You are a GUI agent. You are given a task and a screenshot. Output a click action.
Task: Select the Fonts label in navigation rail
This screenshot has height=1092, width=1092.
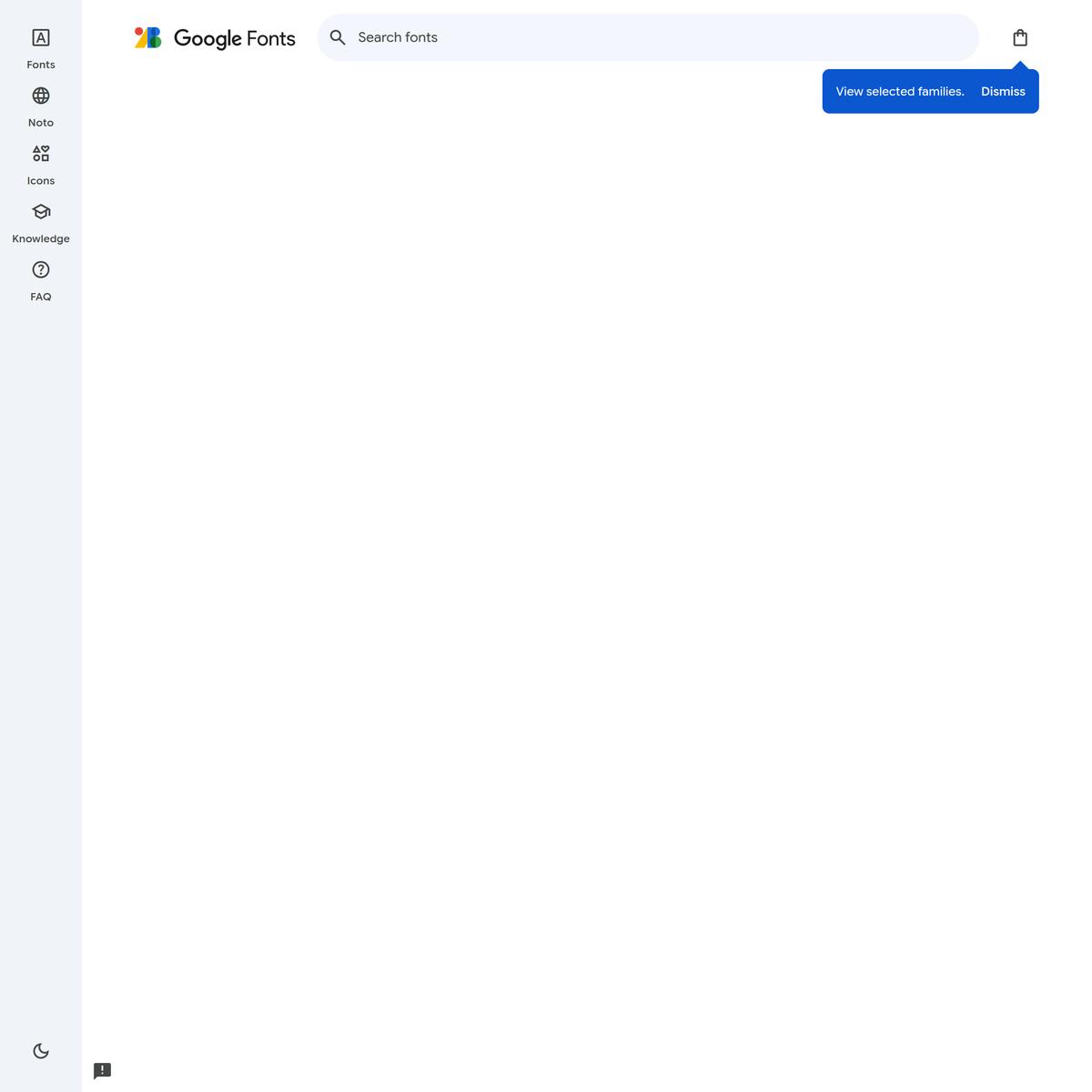click(x=41, y=65)
